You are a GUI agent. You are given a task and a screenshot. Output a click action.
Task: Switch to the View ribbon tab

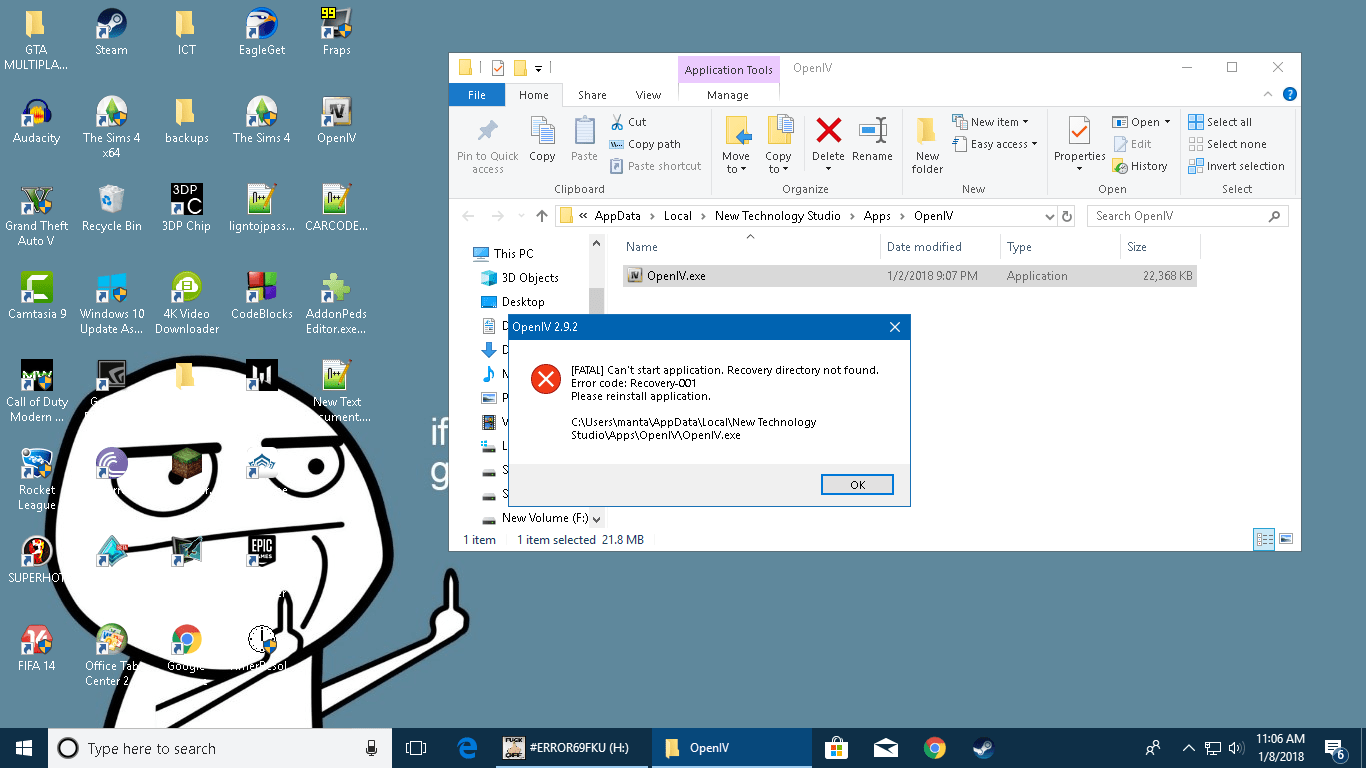coord(648,95)
